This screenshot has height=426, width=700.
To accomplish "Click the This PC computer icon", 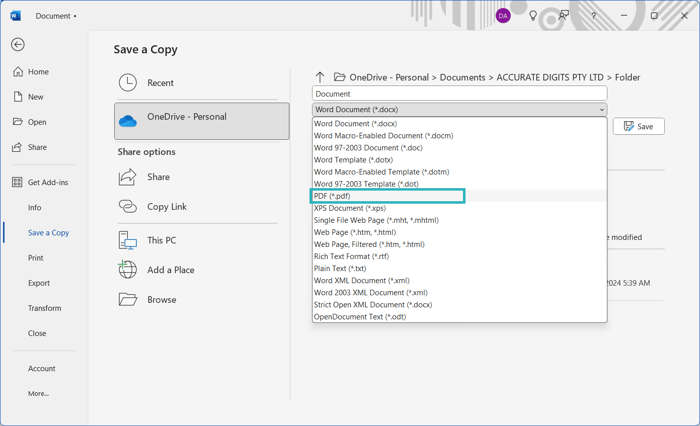I will (128, 240).
